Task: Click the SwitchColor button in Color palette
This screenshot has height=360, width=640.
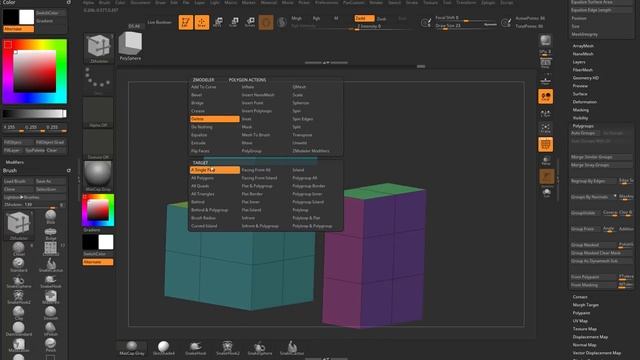Action: 50,13
